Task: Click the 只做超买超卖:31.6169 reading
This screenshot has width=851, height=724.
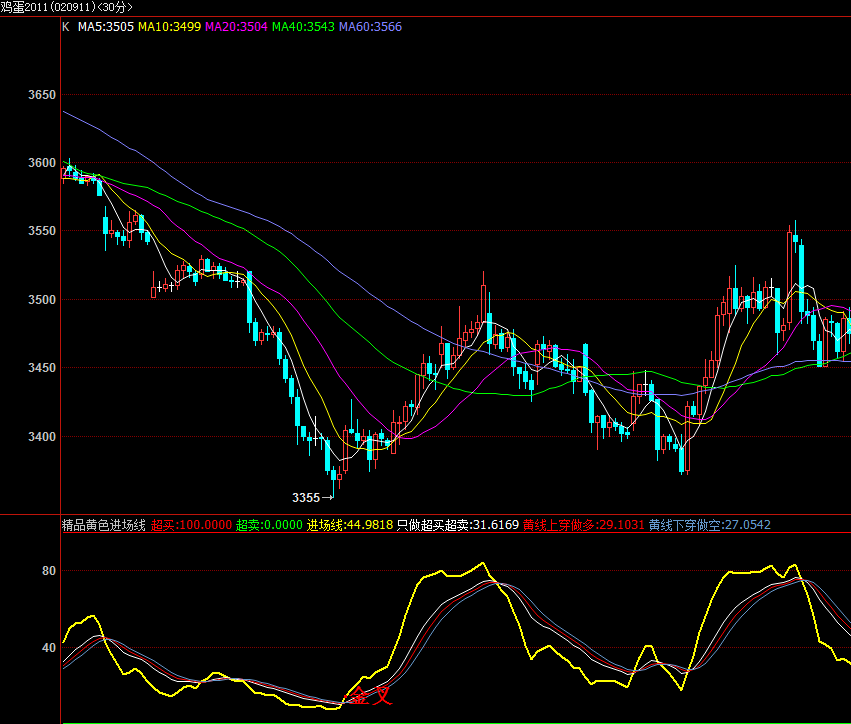Action: pos(458,525)
